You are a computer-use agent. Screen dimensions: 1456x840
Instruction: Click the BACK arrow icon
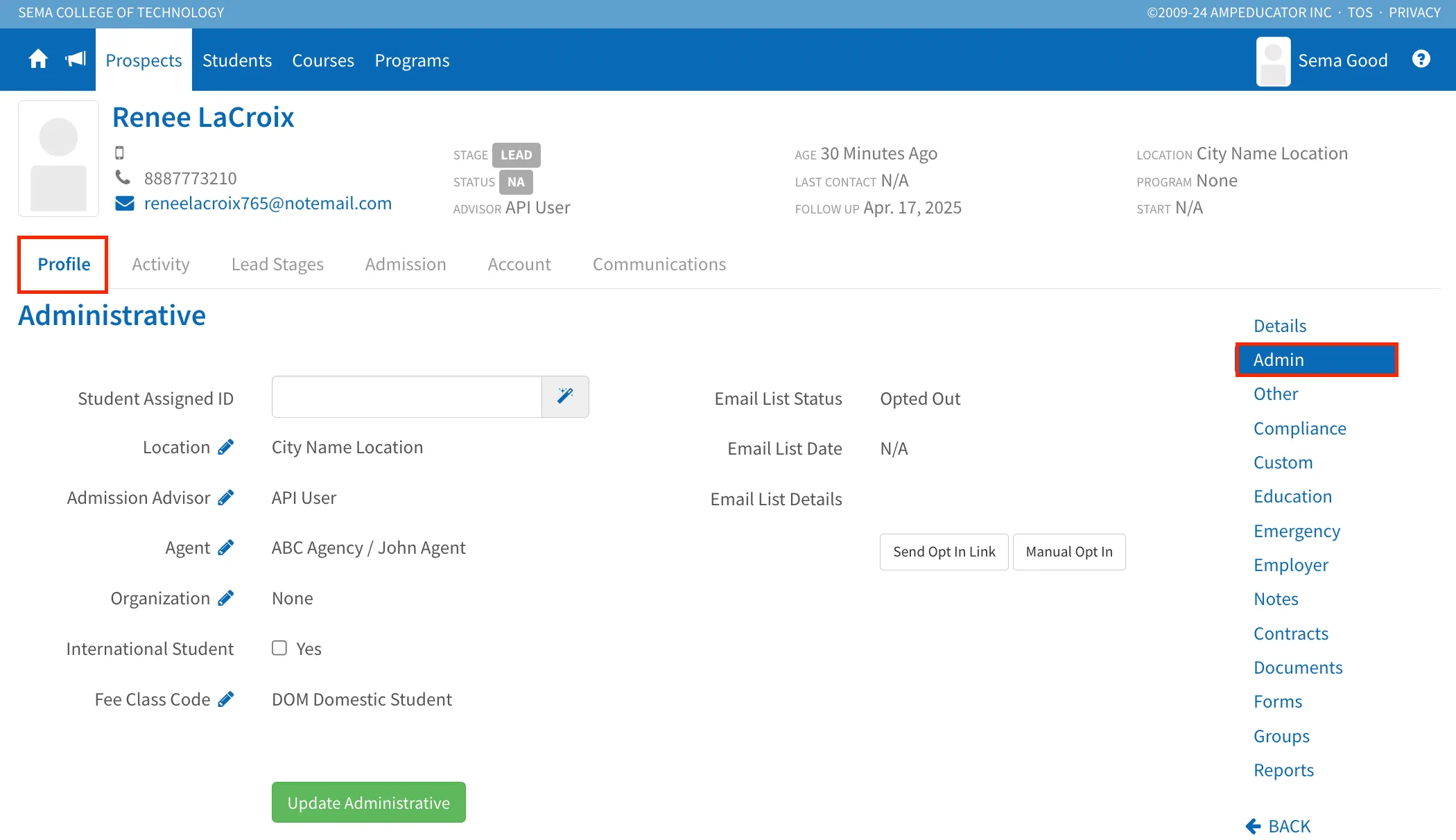point(1253,826)
